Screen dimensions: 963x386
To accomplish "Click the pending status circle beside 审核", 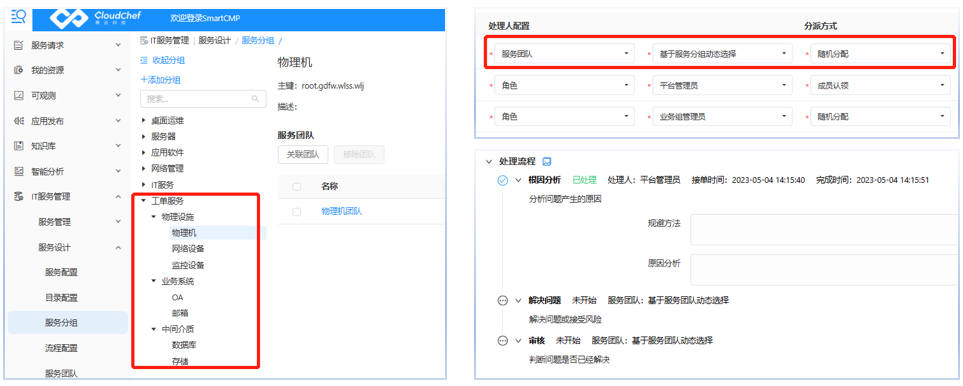I will pos(502,340).
